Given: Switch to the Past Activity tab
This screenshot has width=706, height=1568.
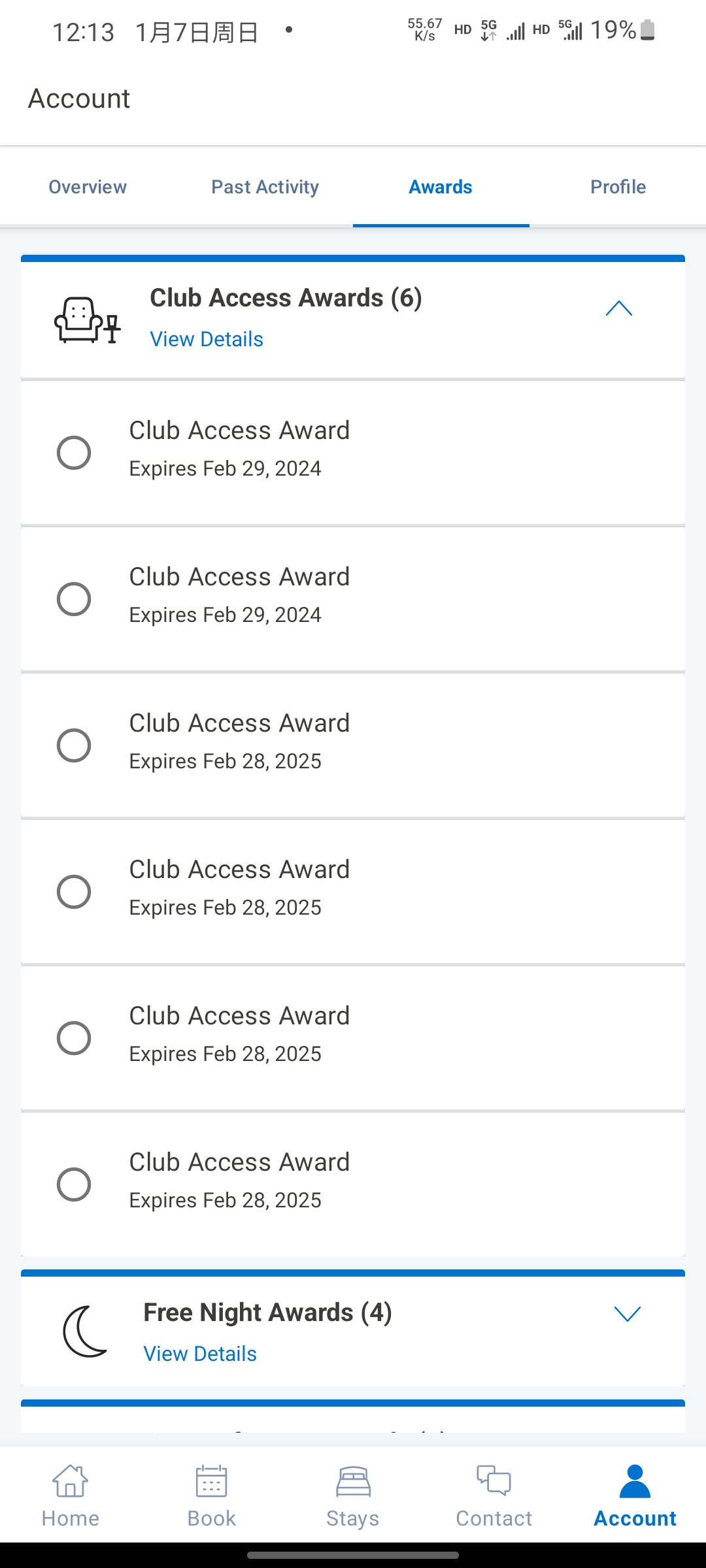Looking at the screenshot, I should coord(265,187).
